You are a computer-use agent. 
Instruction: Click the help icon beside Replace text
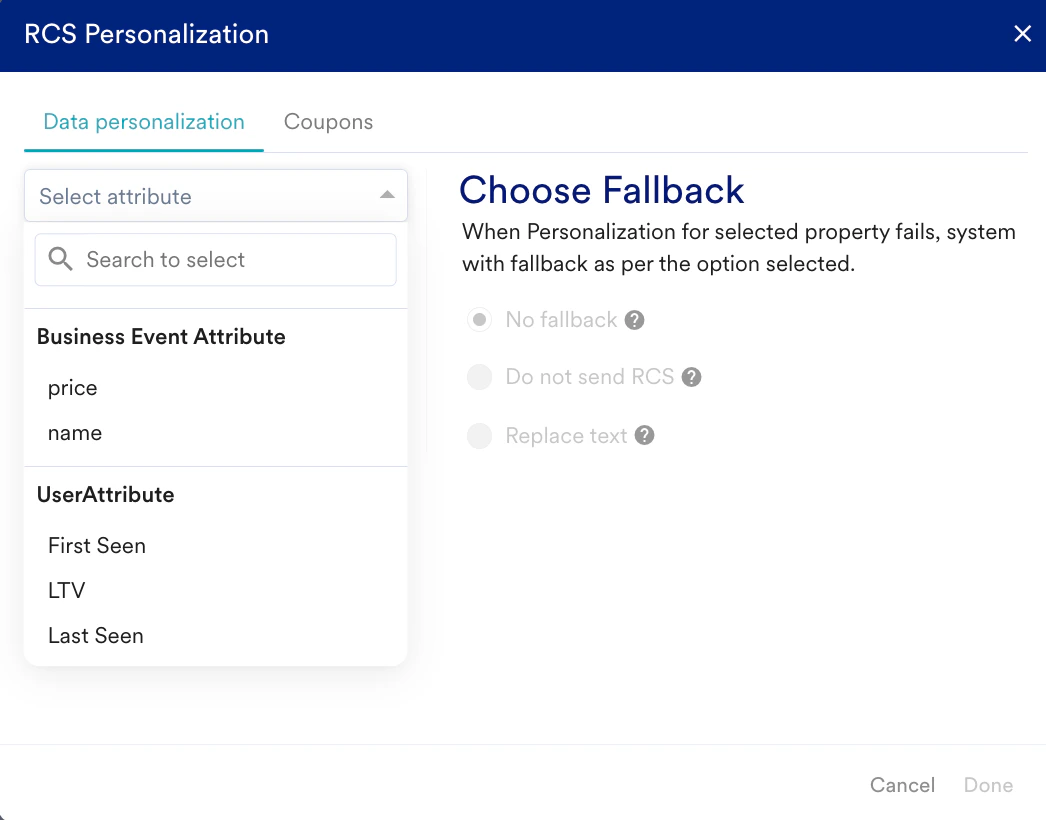(x=645, y=436)
